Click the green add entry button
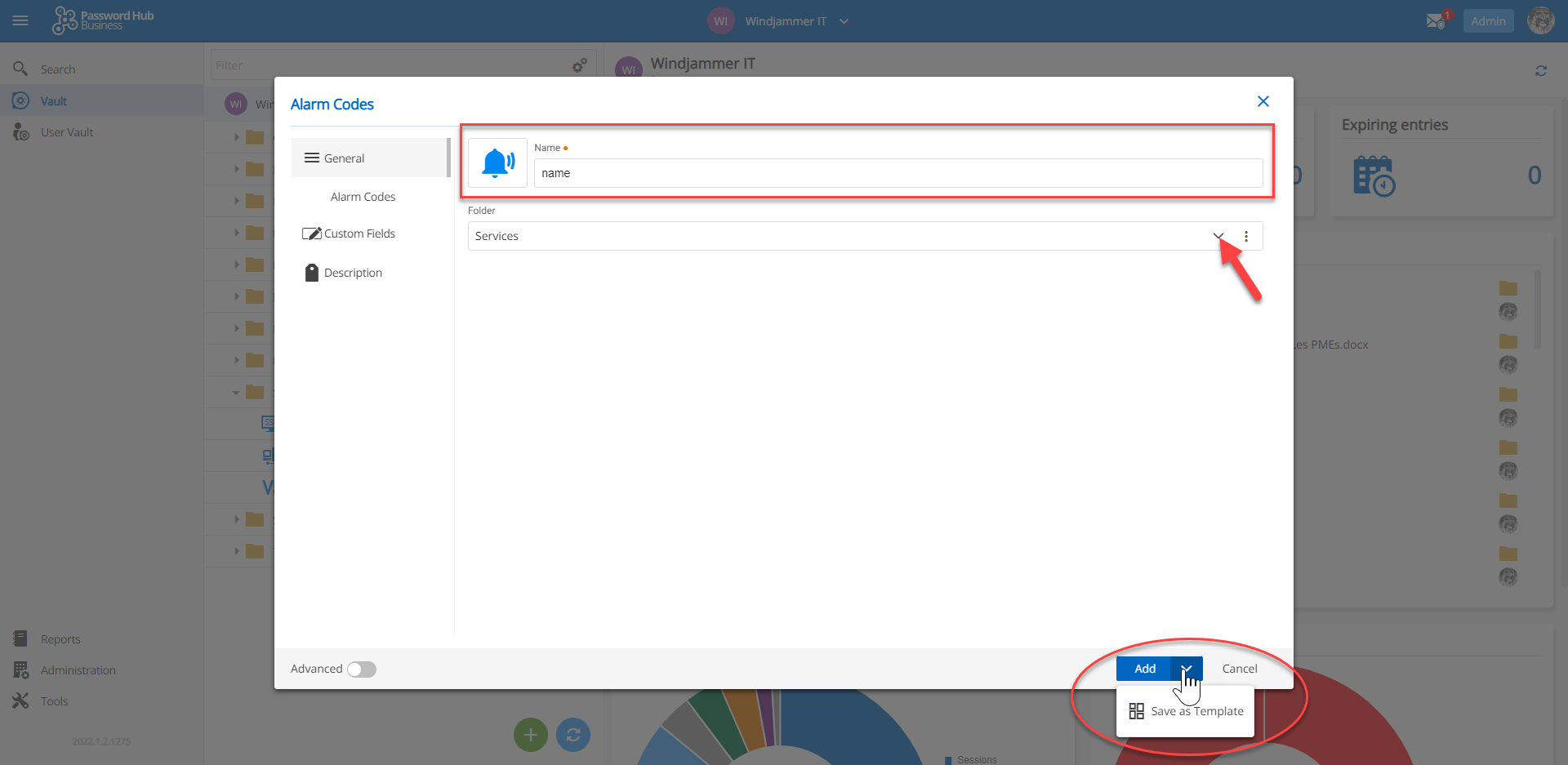This screenshot has width=1568, height=765. [530, 735]
